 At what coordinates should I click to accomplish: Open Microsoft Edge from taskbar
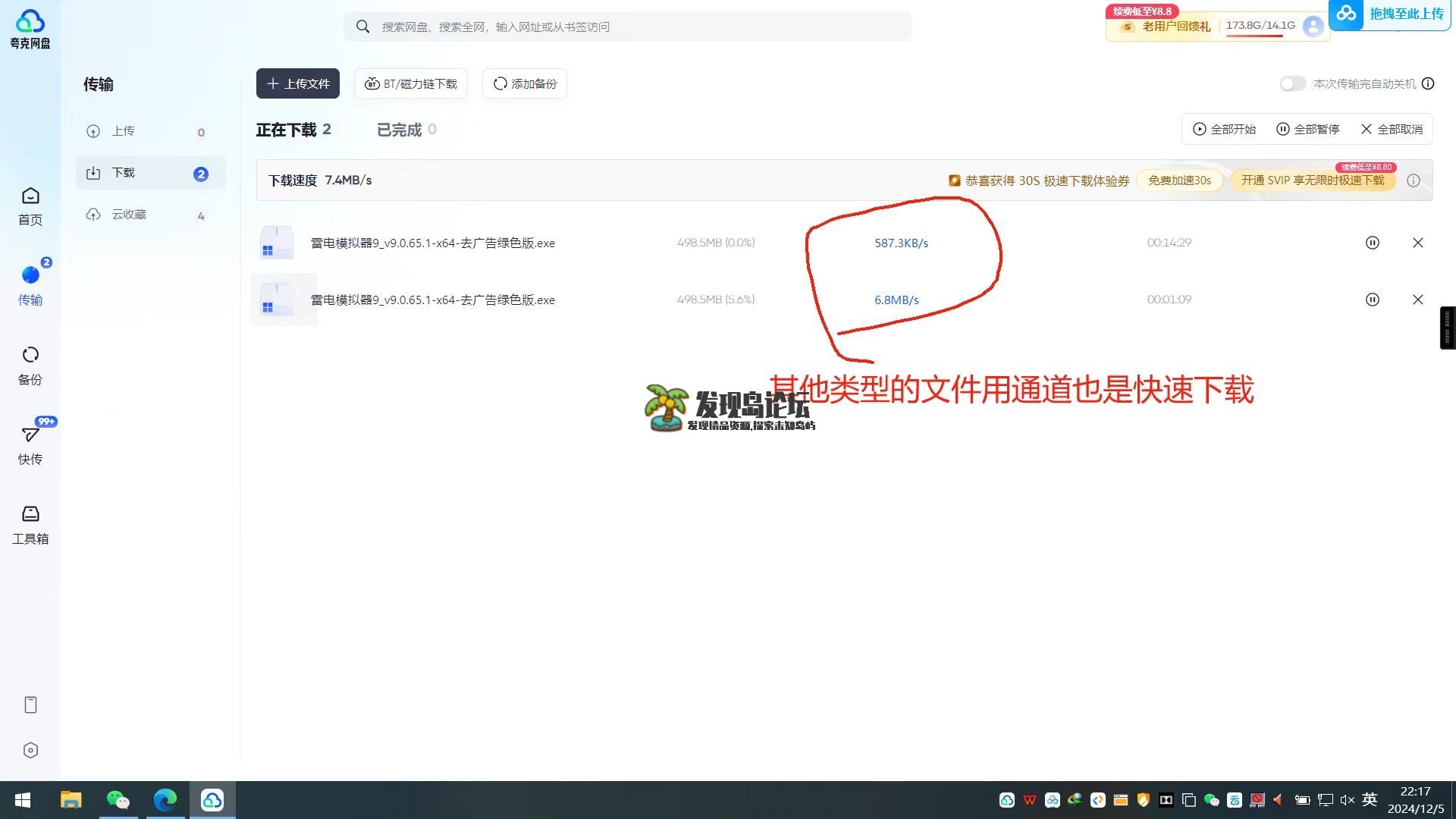coord(165,800)
